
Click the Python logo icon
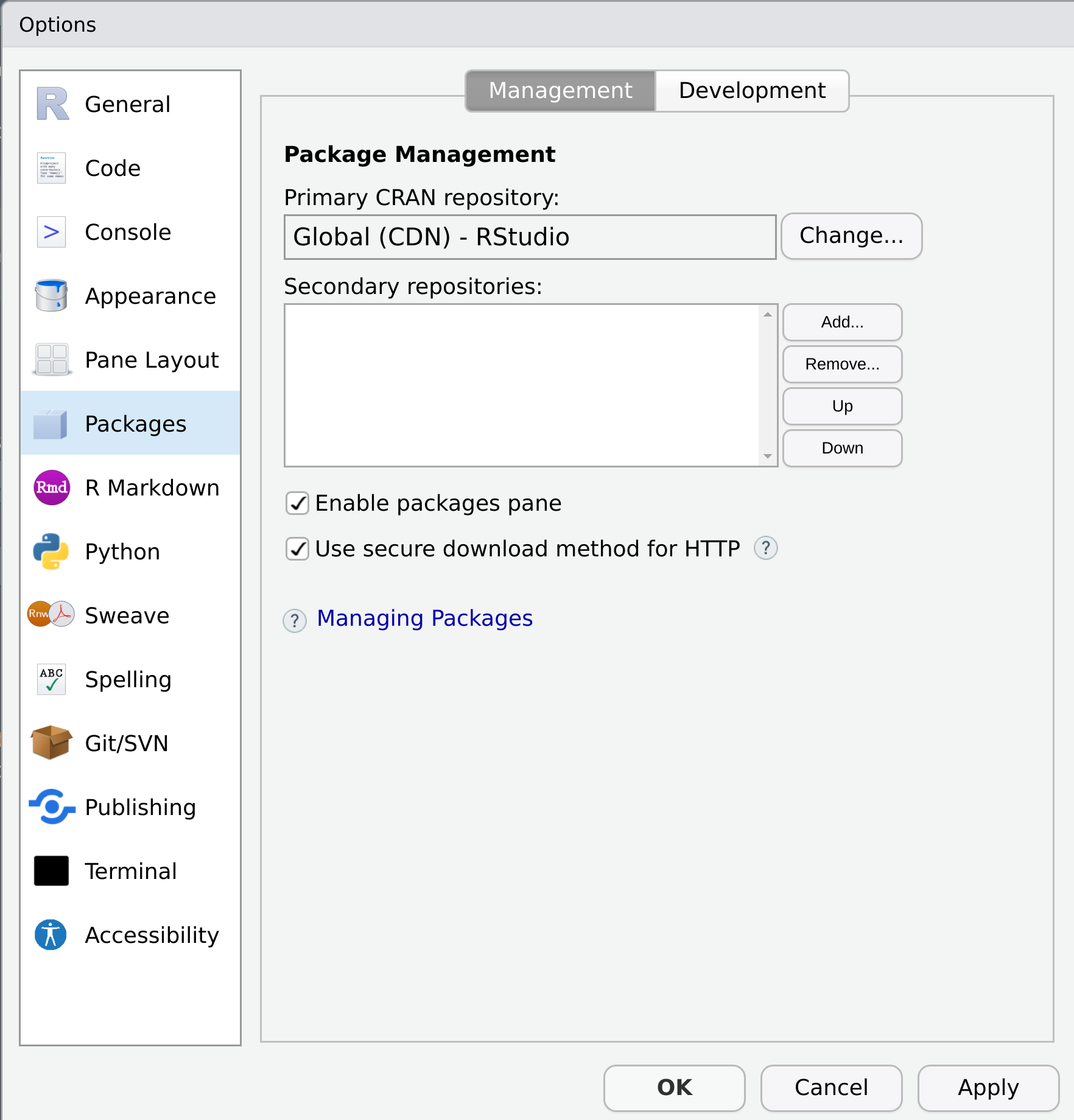(51, 551)
